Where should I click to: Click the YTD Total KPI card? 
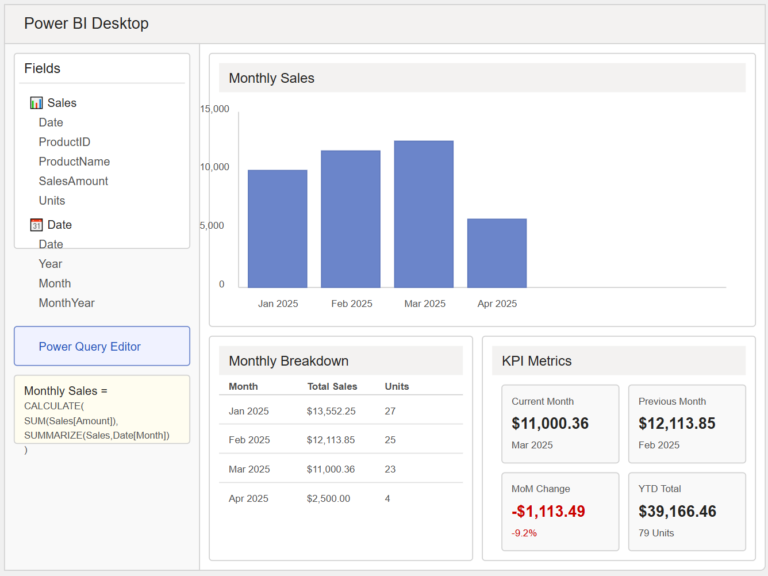pos(687,511)
